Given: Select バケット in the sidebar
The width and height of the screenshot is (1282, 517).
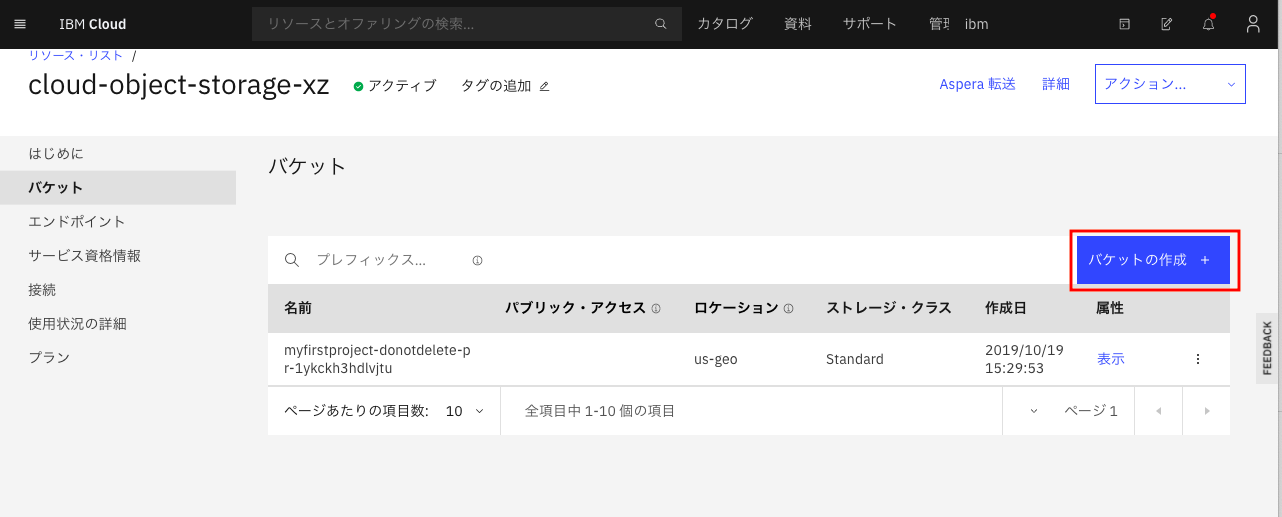Looking at the screenshot, I should click(x=118, y=188).
